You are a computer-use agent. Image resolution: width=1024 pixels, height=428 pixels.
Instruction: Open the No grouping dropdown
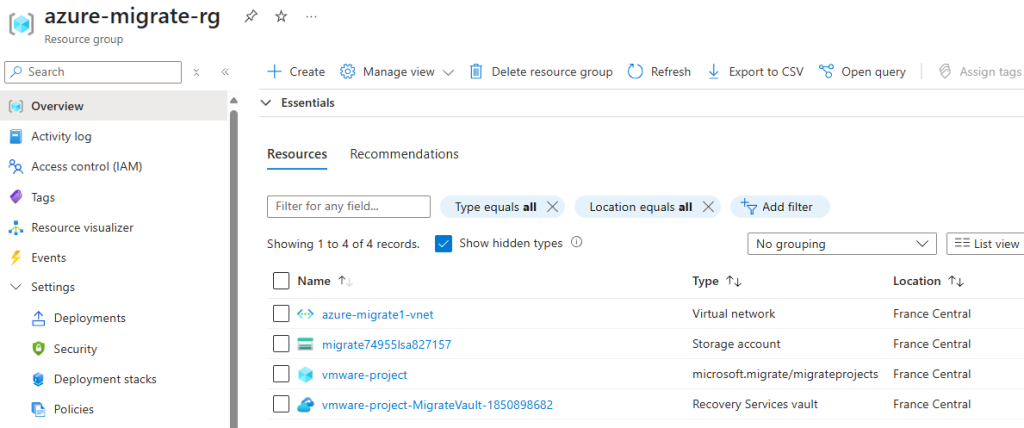click(842, 244)
